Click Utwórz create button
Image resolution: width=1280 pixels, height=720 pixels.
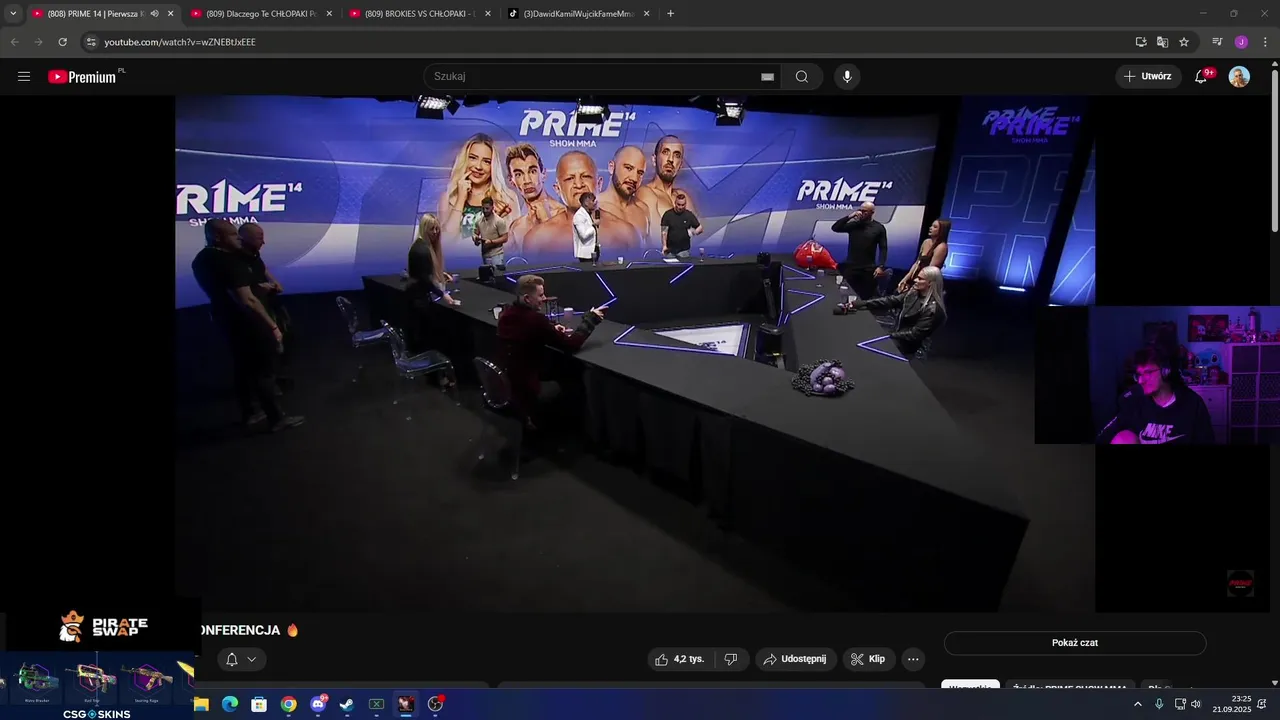(1148, 76)
